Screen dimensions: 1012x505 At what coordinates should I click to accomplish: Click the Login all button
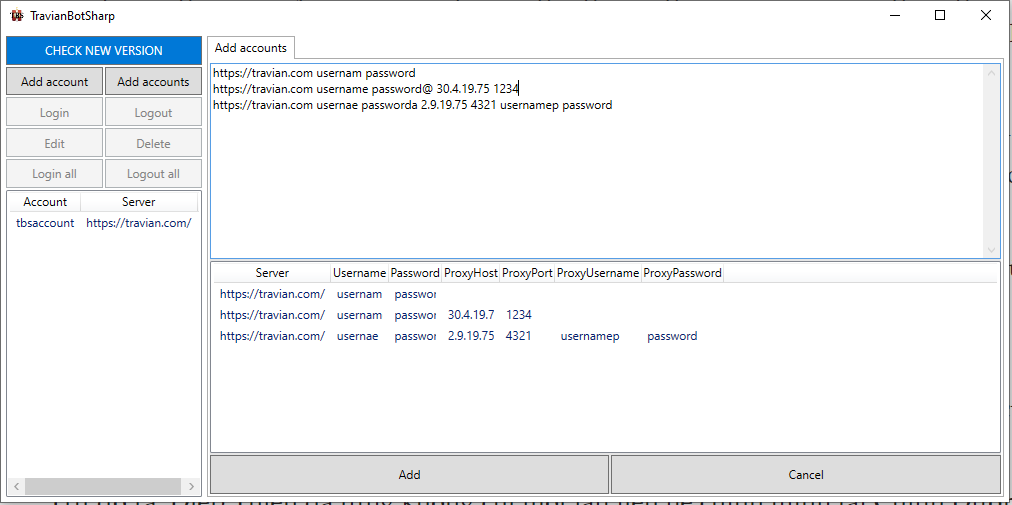[x=54, y=174]
